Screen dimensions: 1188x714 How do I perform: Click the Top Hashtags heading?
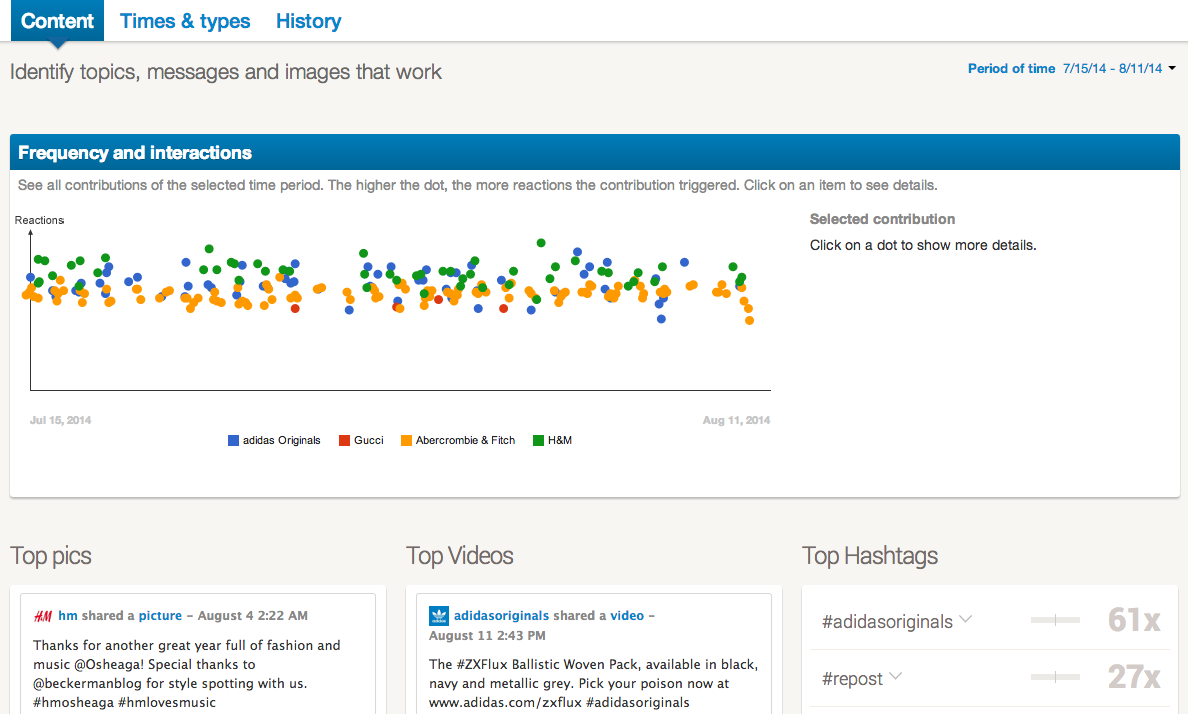pos(870,556)
